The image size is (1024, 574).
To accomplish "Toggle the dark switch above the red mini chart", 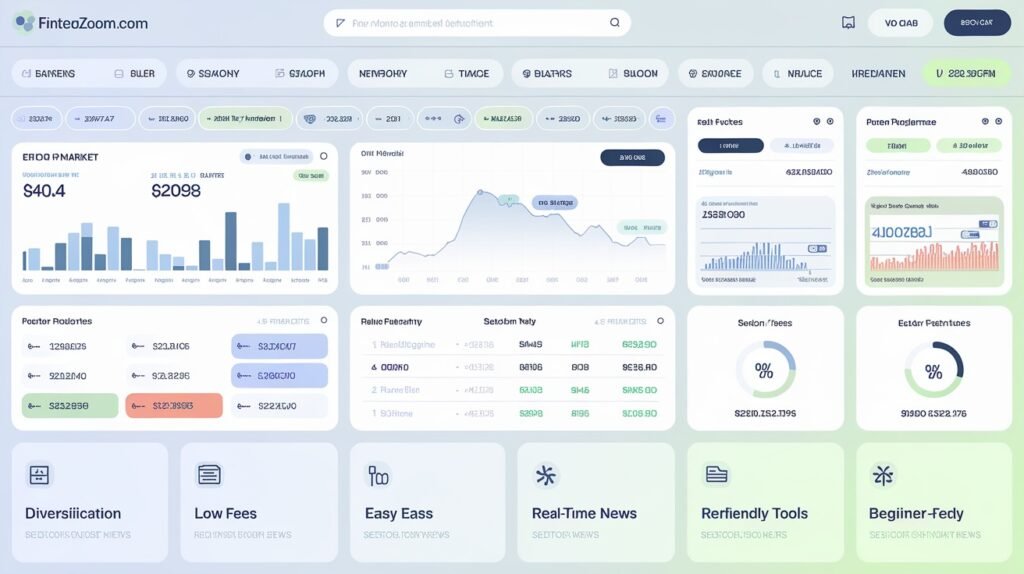I will (989, 224).
